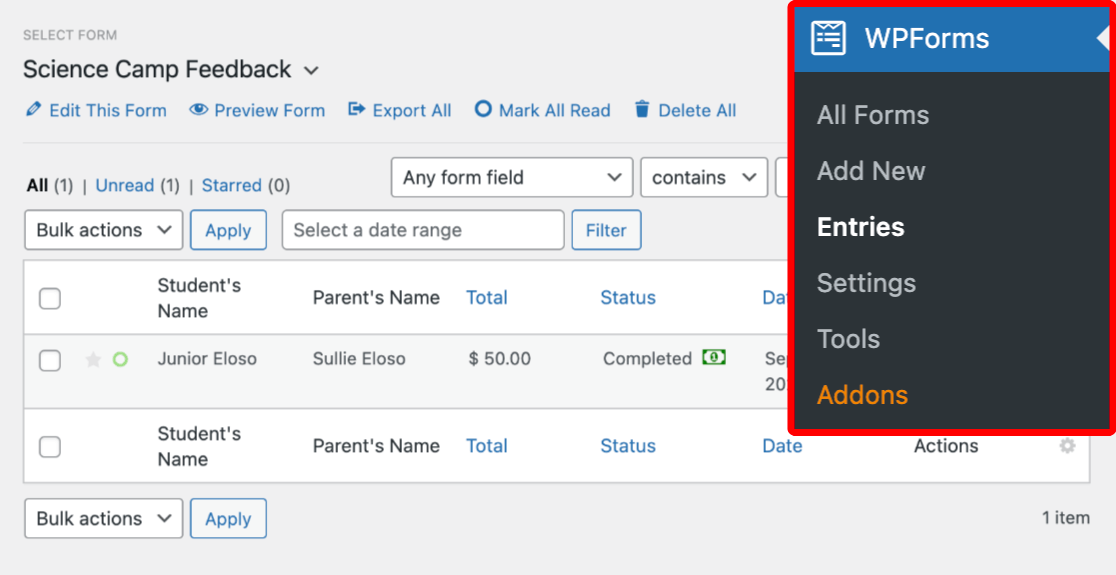Screen dimensions: 1116x575
Task: Click the Filter button
Action: (x=606, y=230)
